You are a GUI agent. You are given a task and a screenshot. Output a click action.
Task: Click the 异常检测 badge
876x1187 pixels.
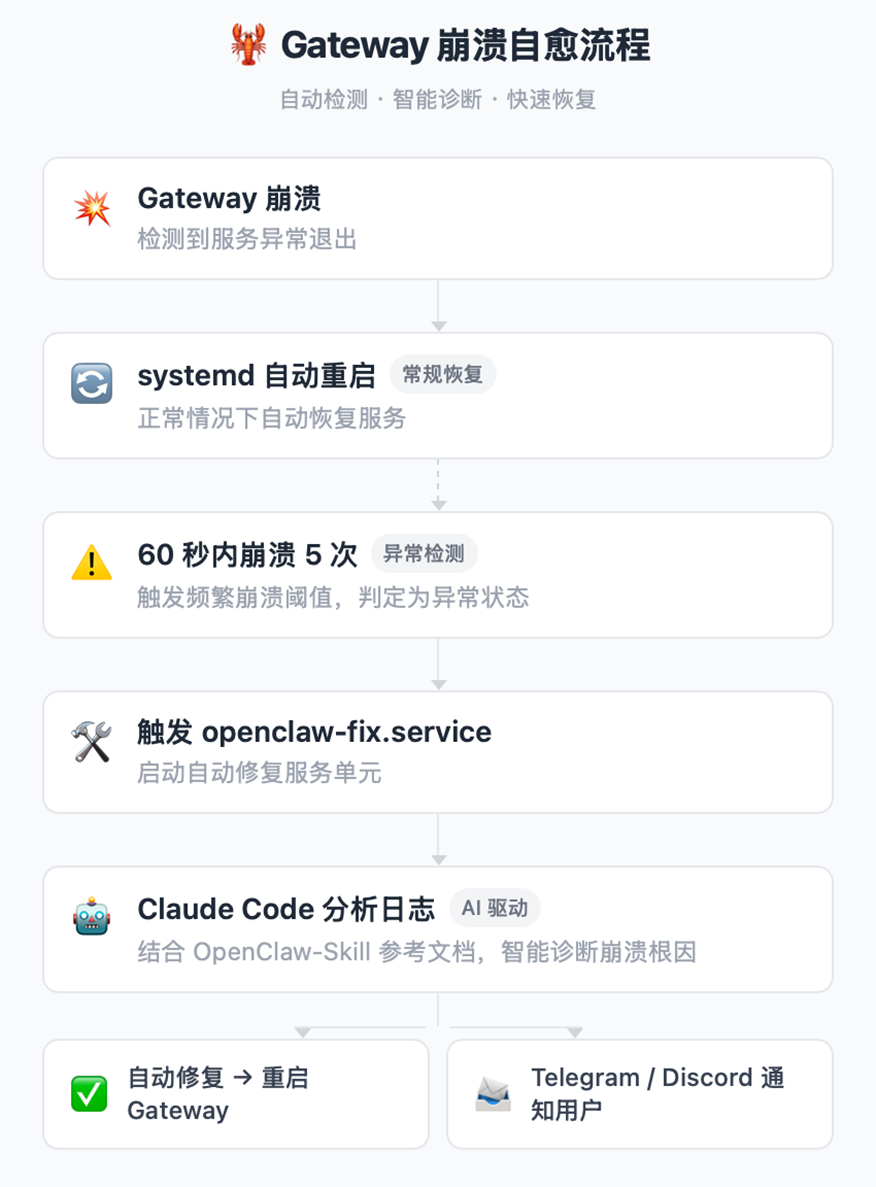tap(424, 553)
